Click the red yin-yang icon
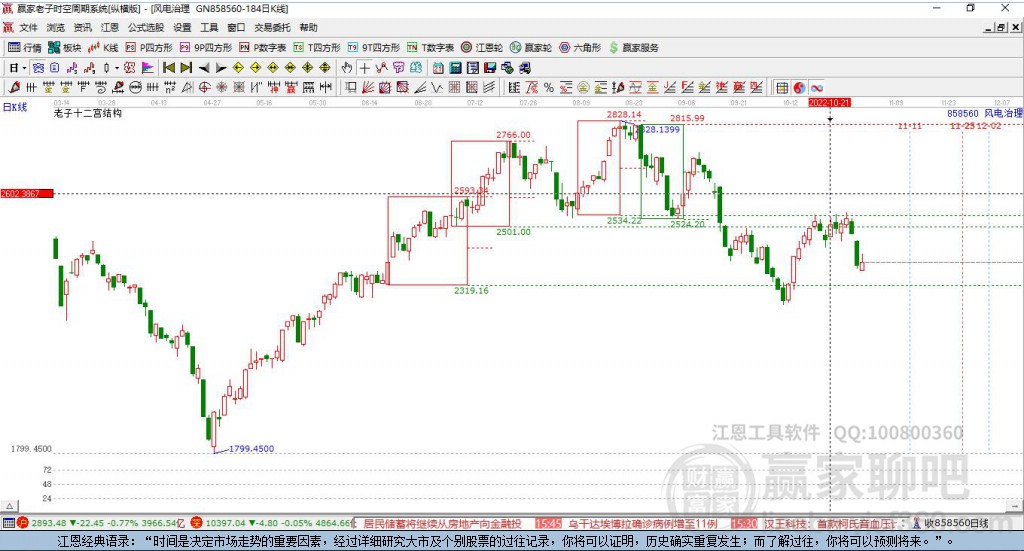This screenshot has height=551, width=1024. tap(799, 87)
